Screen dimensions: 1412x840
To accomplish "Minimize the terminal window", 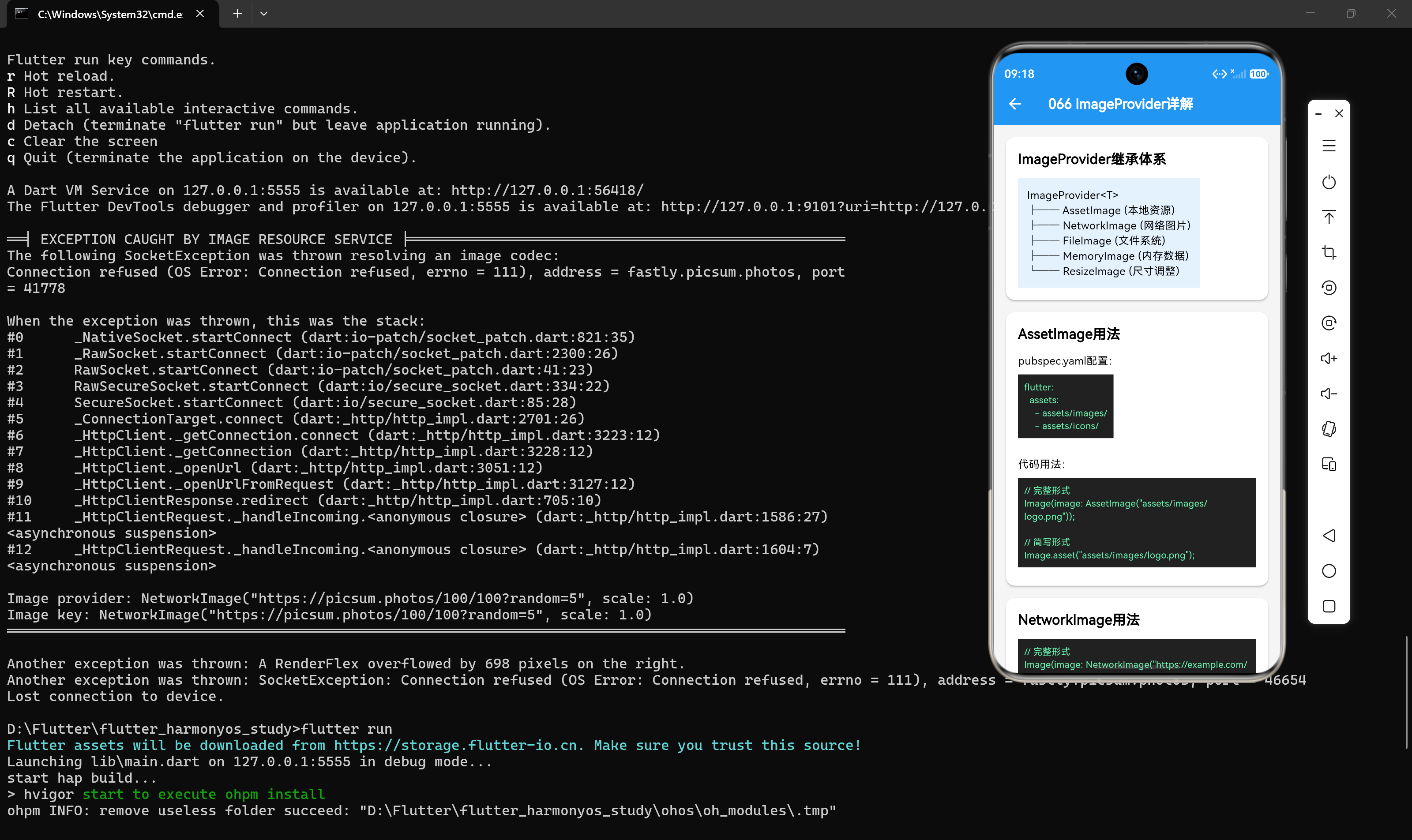I will tap(1311, 14).
